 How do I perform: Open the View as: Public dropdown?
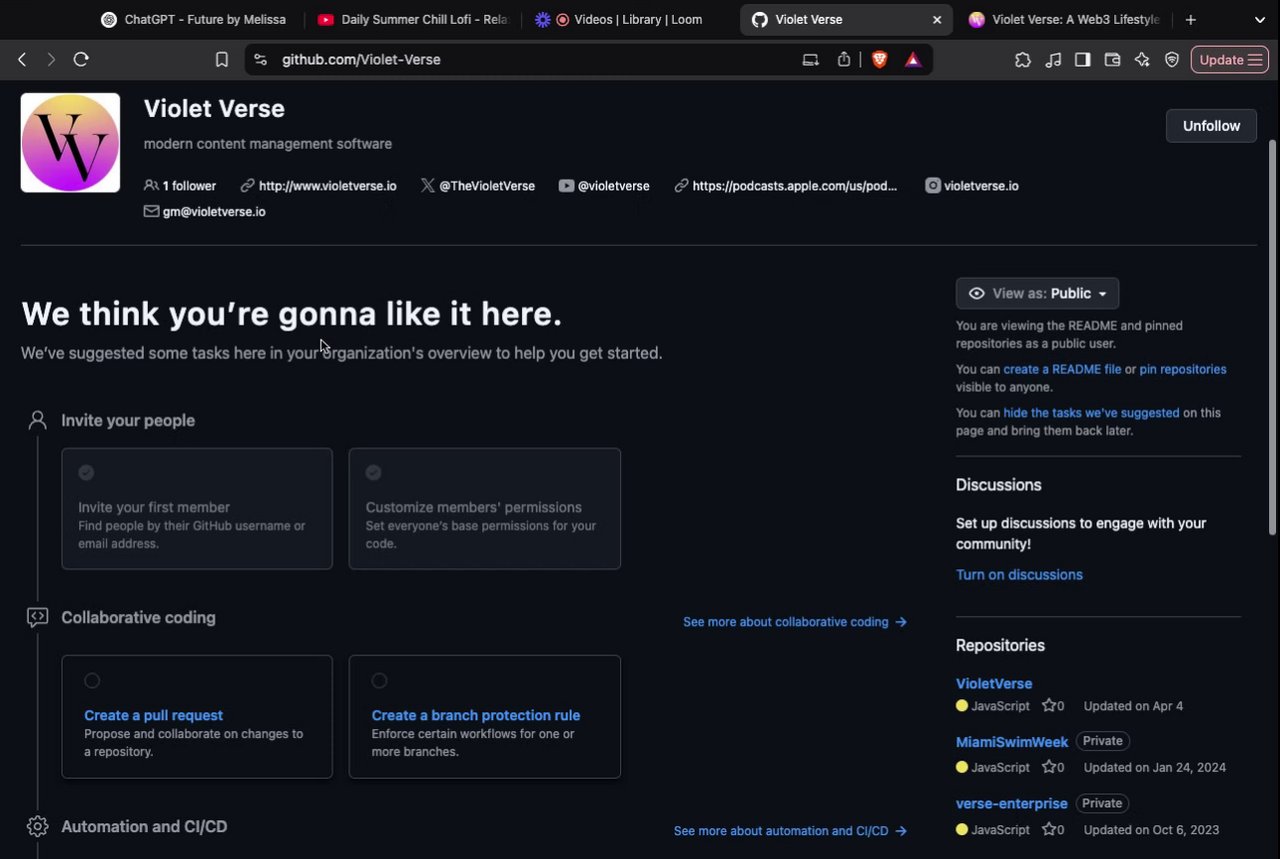click(x=1037, y=294)
